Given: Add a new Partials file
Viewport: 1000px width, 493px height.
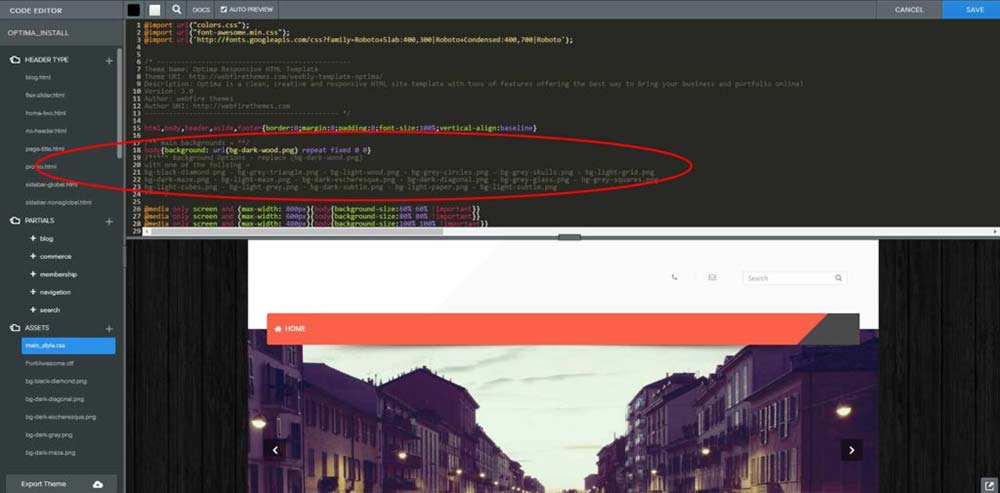Looking at the screenshot, I should (109, 221).
